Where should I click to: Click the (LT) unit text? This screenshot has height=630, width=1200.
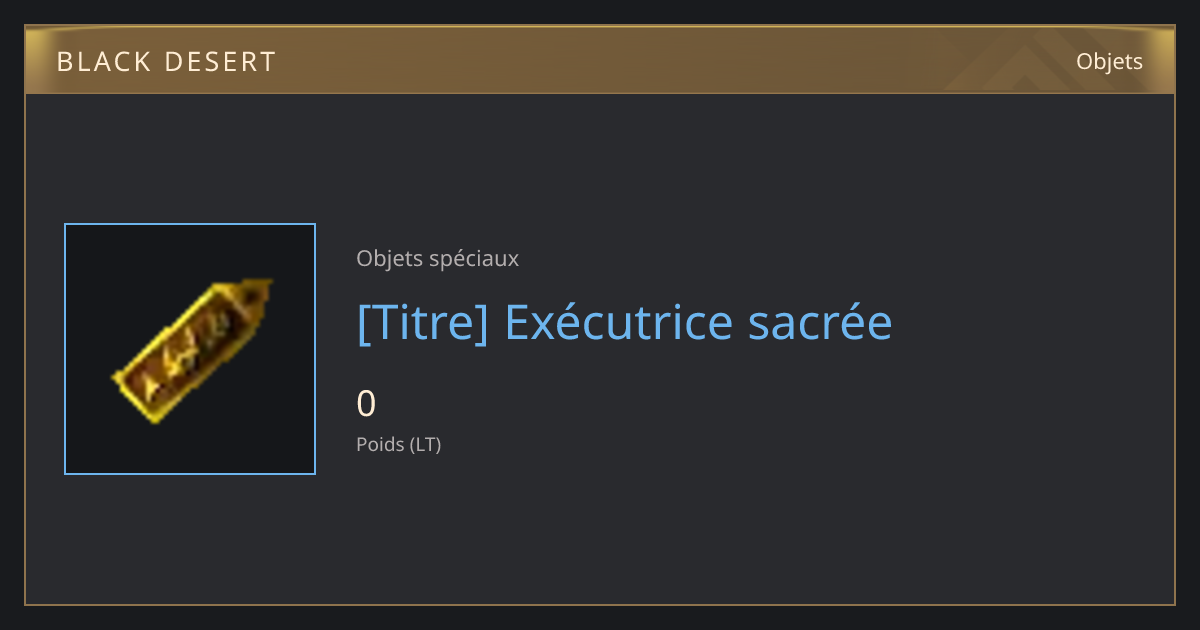pos(426,444)
